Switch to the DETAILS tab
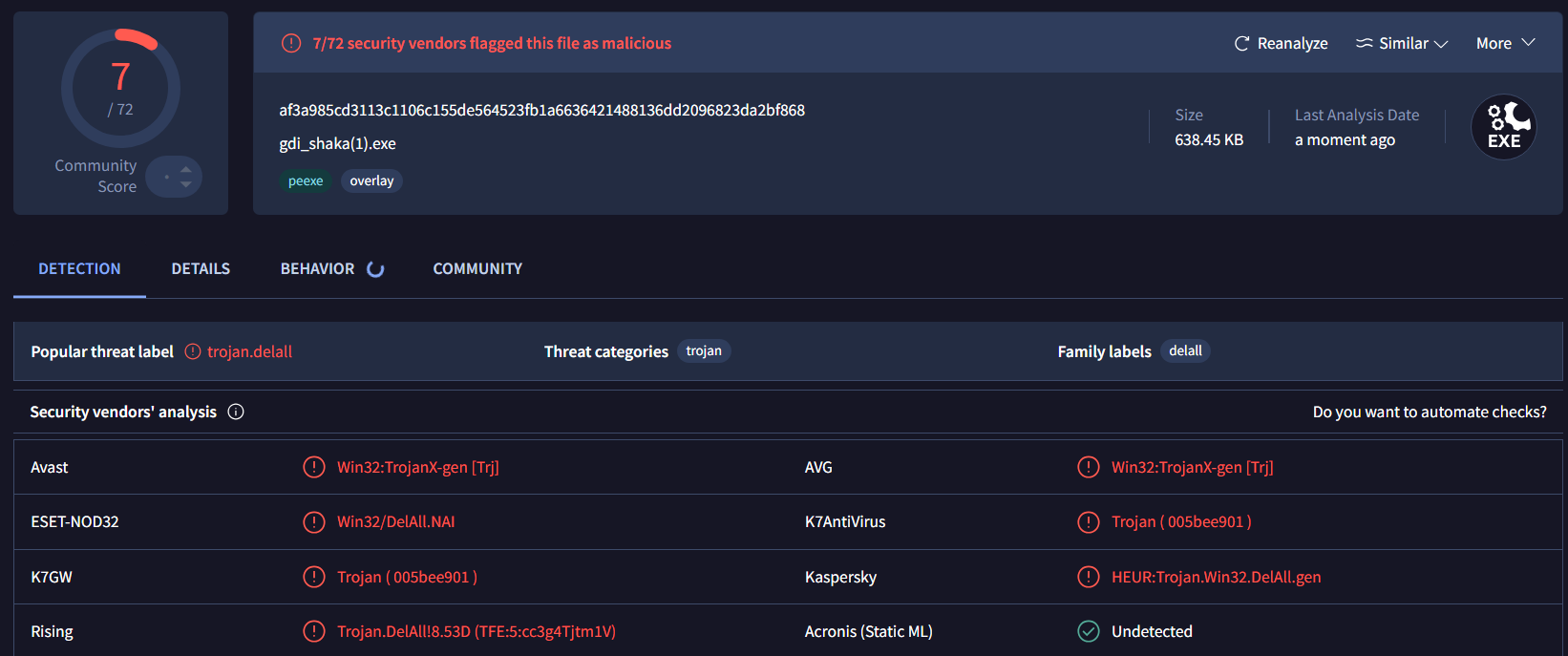1568x656 pixels. (201, 268)
